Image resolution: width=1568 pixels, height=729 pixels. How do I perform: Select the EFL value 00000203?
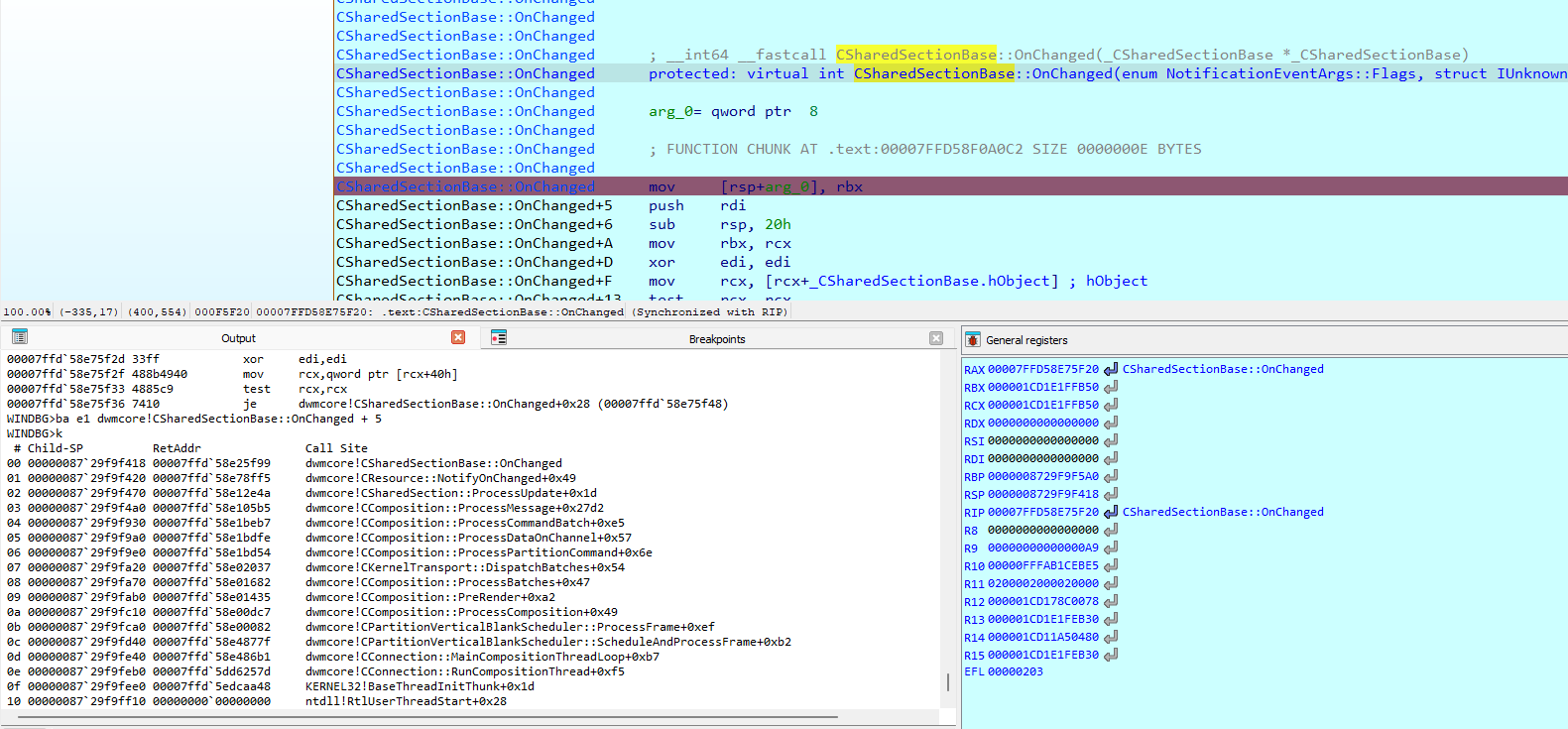coord(1015,671)
